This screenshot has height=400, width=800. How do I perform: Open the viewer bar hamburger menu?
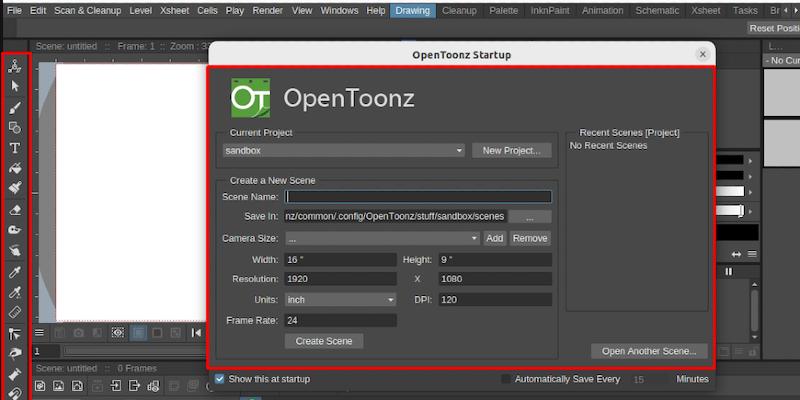pyautogui.click(x=39, y=333)
